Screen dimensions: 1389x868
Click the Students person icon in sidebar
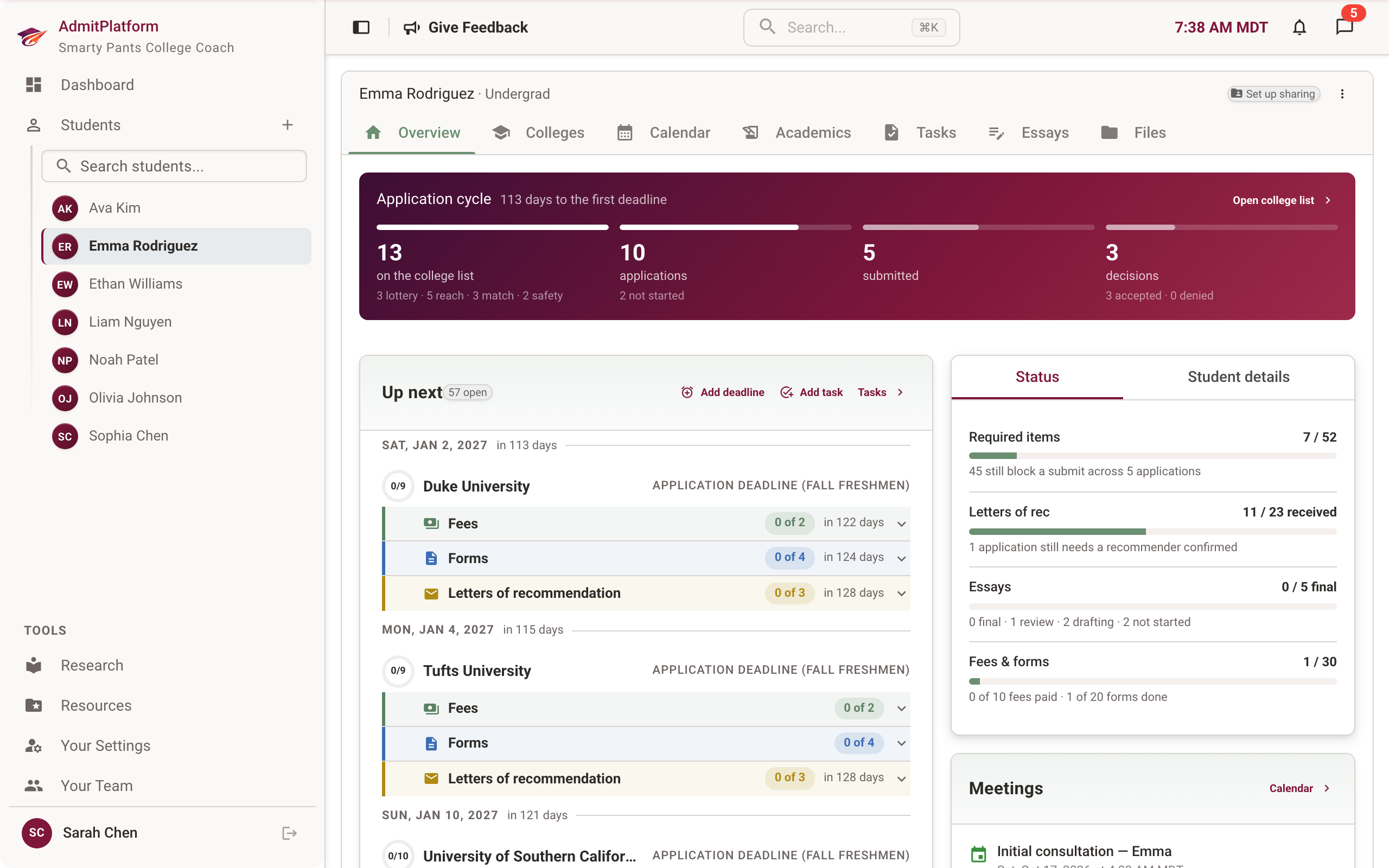[34, 125]
